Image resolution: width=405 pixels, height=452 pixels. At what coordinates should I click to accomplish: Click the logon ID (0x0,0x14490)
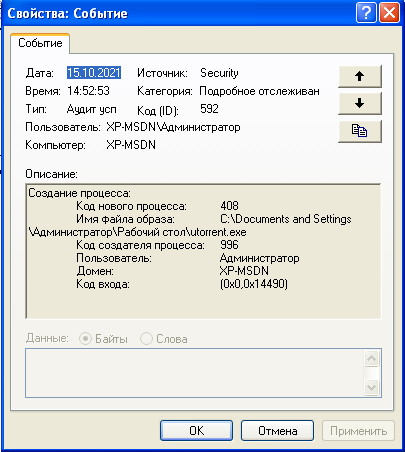click(254, 284)
